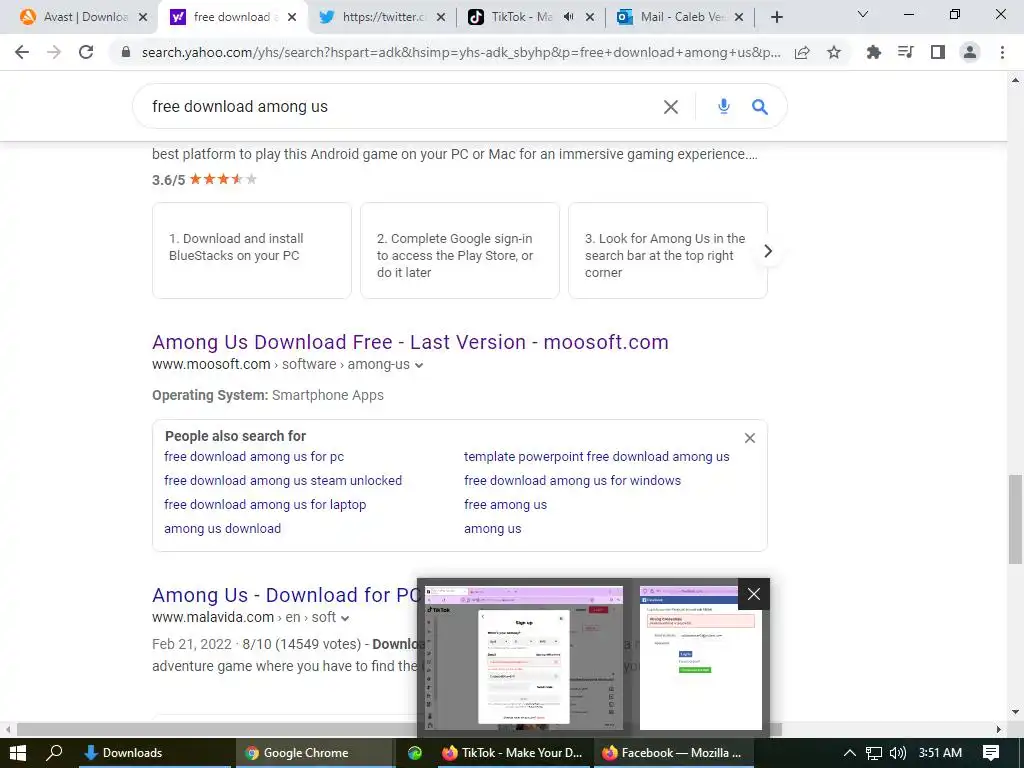This screenshot has width=1024, height=768.
Task: Open the Edge icon on taskbar
Action: (x=415, y=752)
